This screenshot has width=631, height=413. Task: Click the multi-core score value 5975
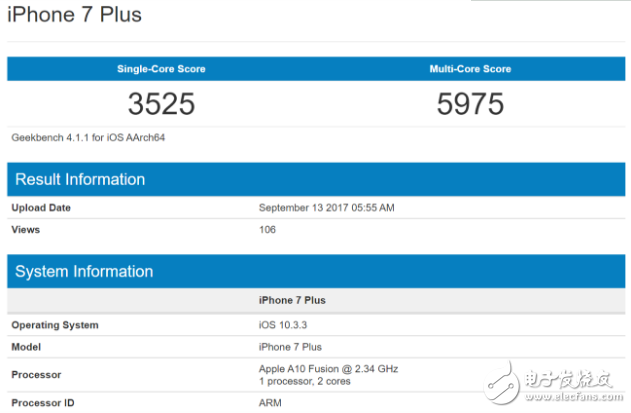point(469,104)
